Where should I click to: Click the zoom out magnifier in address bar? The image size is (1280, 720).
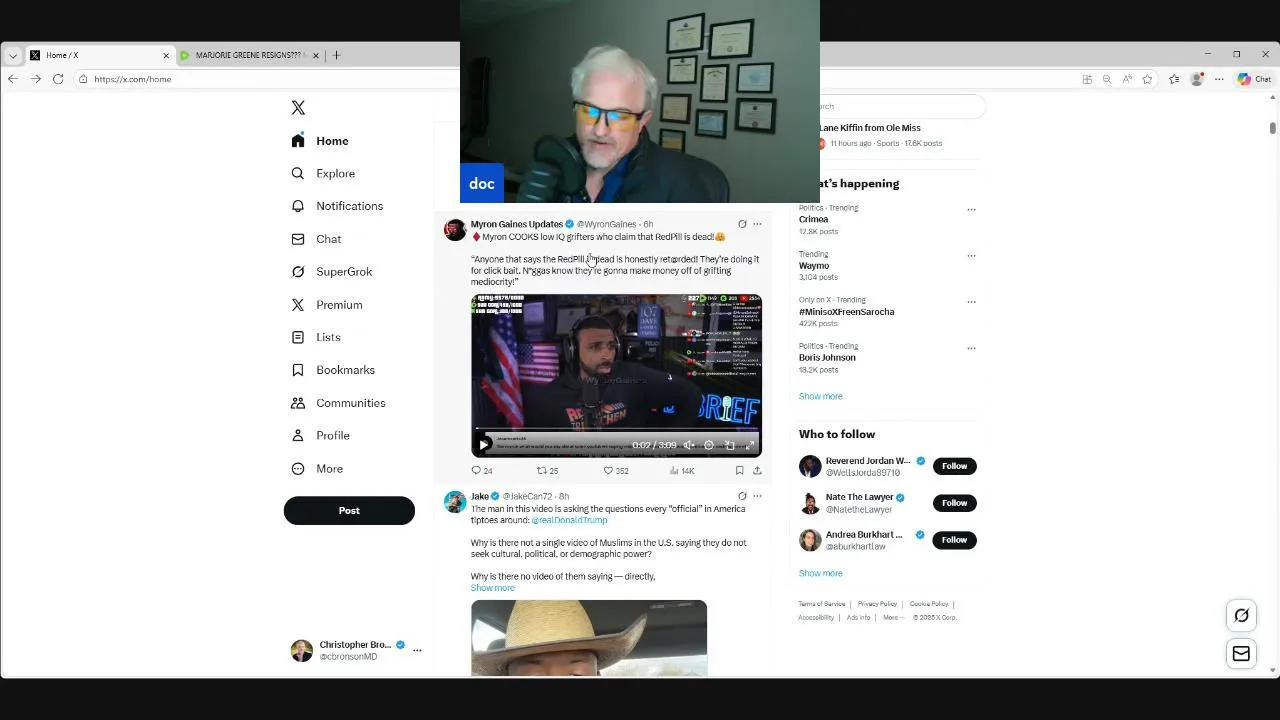coord(1107,79)
